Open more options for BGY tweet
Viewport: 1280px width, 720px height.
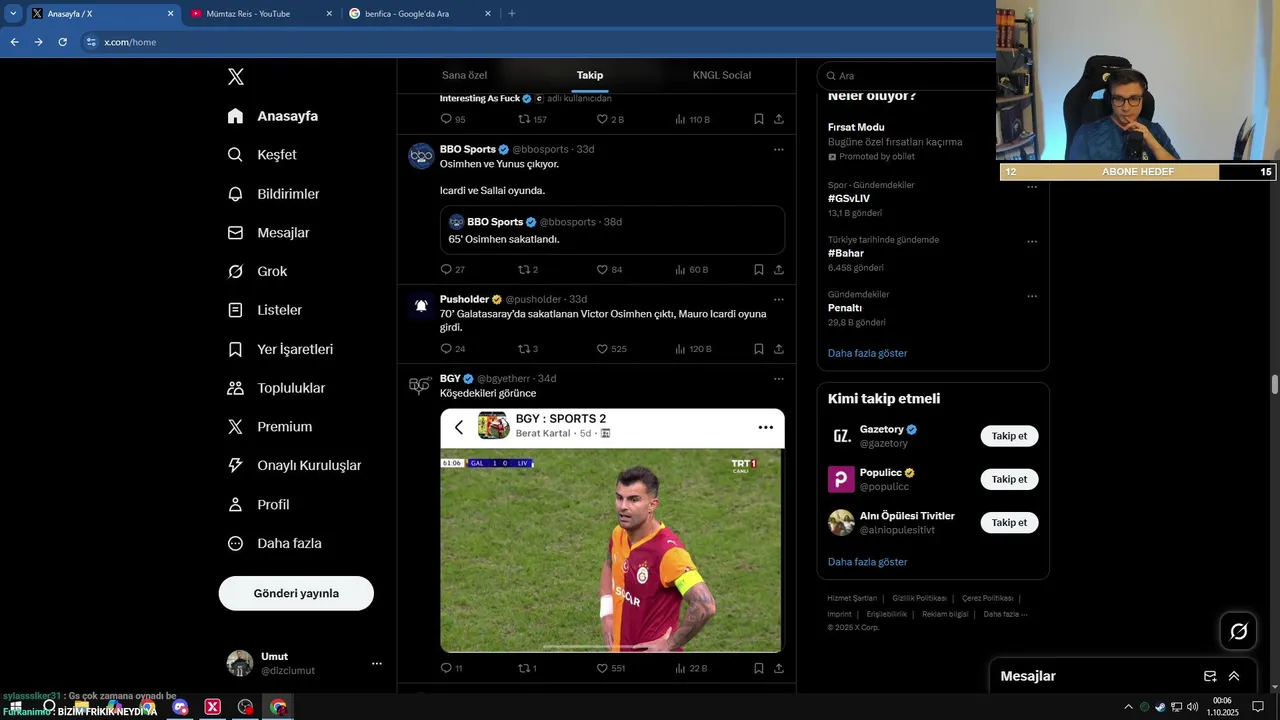pos(778,378)
